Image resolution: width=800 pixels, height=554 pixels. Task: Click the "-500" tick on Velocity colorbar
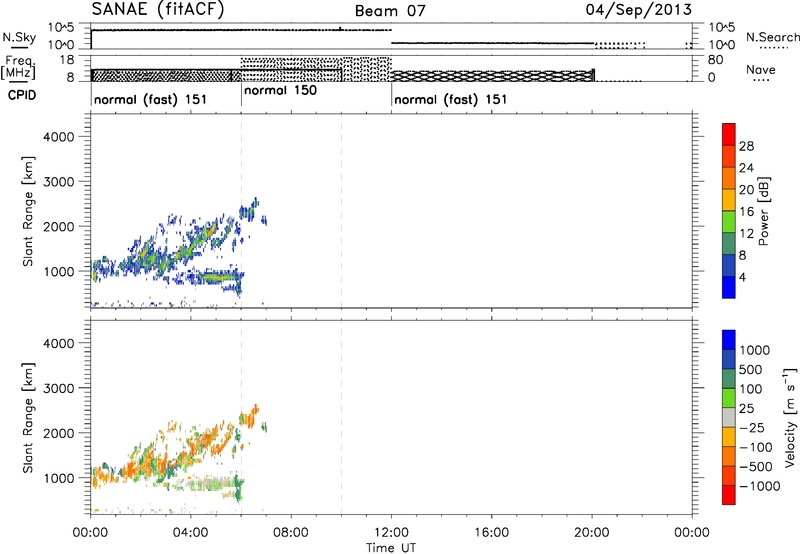(756, 466)
